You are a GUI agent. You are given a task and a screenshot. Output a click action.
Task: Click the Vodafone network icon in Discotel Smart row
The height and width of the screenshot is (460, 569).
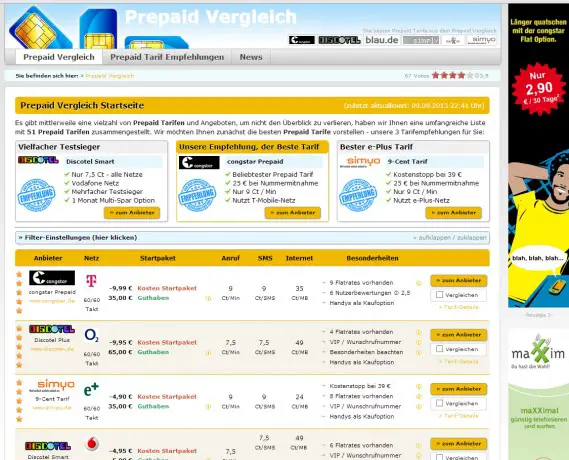(x=91, y=444)
